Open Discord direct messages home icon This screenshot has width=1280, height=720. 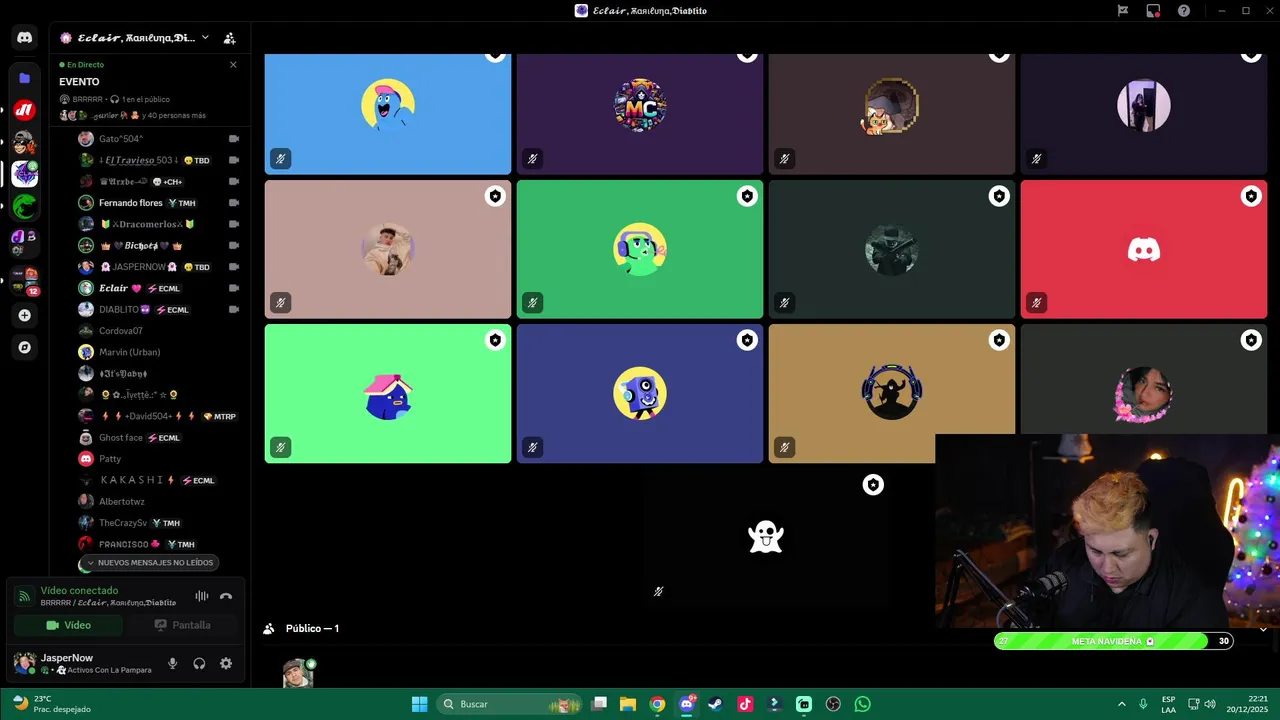pos(25,37)
